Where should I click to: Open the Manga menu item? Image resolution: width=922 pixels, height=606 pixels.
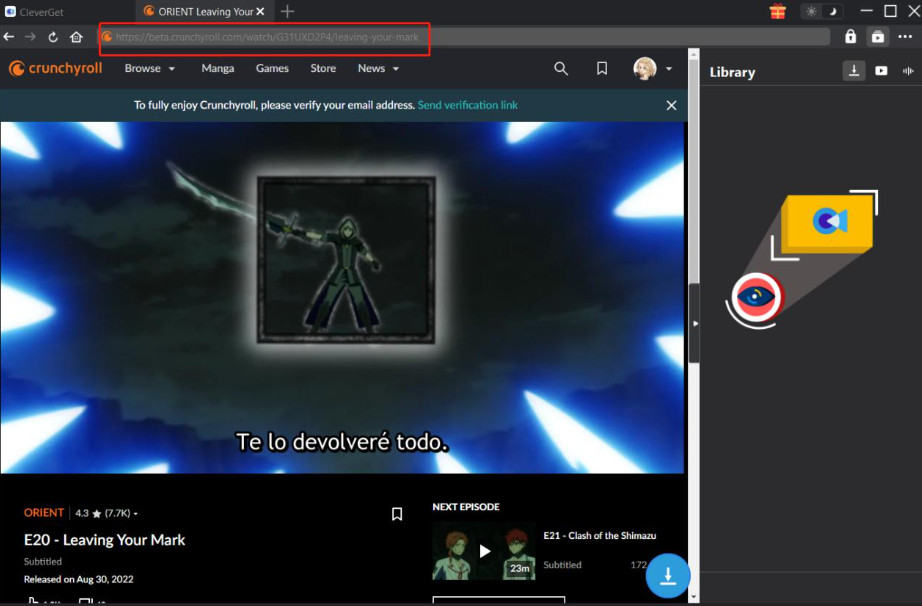tap(217, 68)
